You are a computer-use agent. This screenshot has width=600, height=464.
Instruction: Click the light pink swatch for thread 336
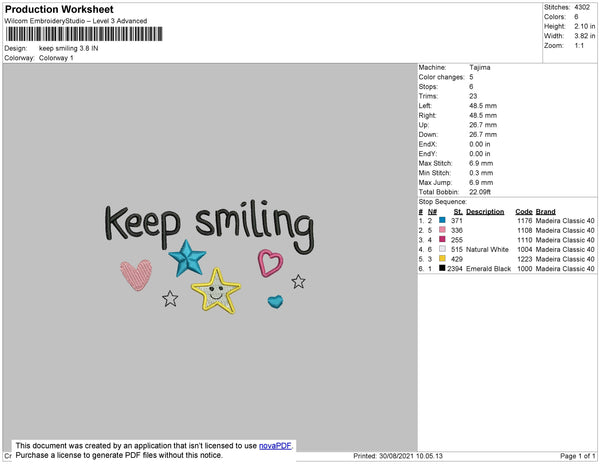(x=442, y=230)
